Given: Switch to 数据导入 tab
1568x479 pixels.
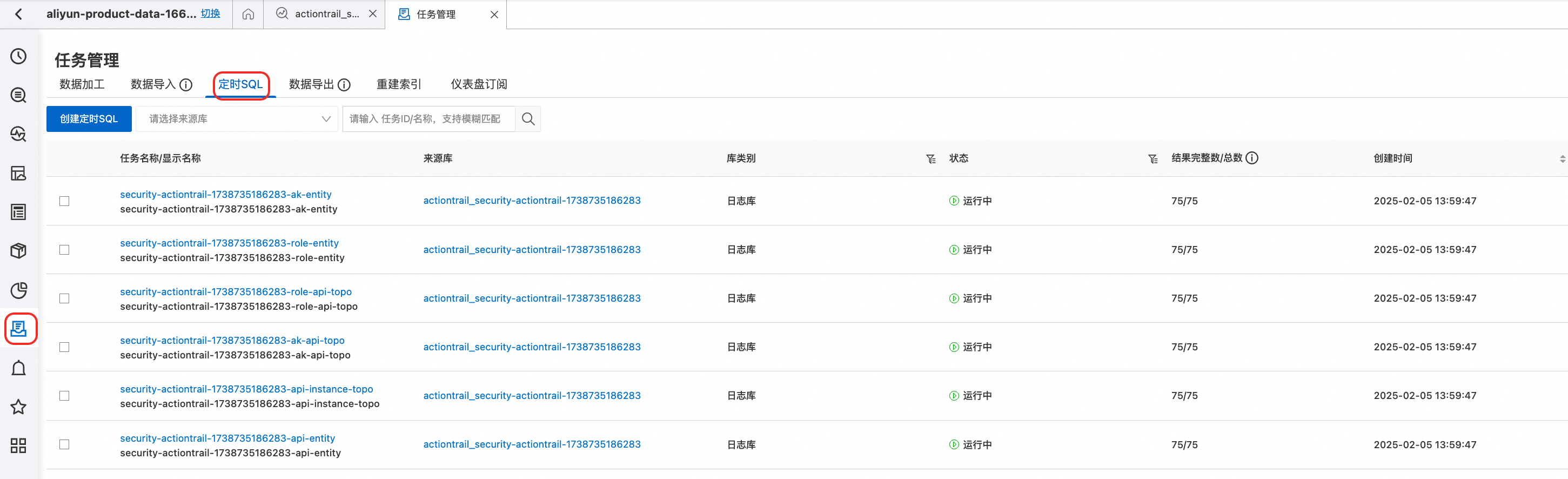Looking at the screenshot, I should click(153, 85).
